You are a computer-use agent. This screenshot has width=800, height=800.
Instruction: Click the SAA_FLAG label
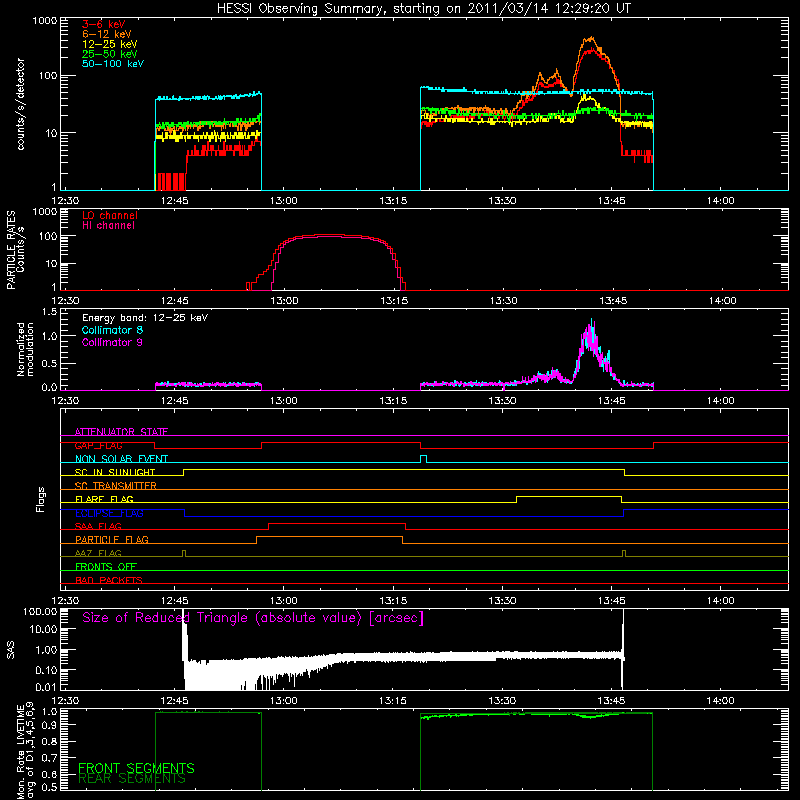click(98, 526)
